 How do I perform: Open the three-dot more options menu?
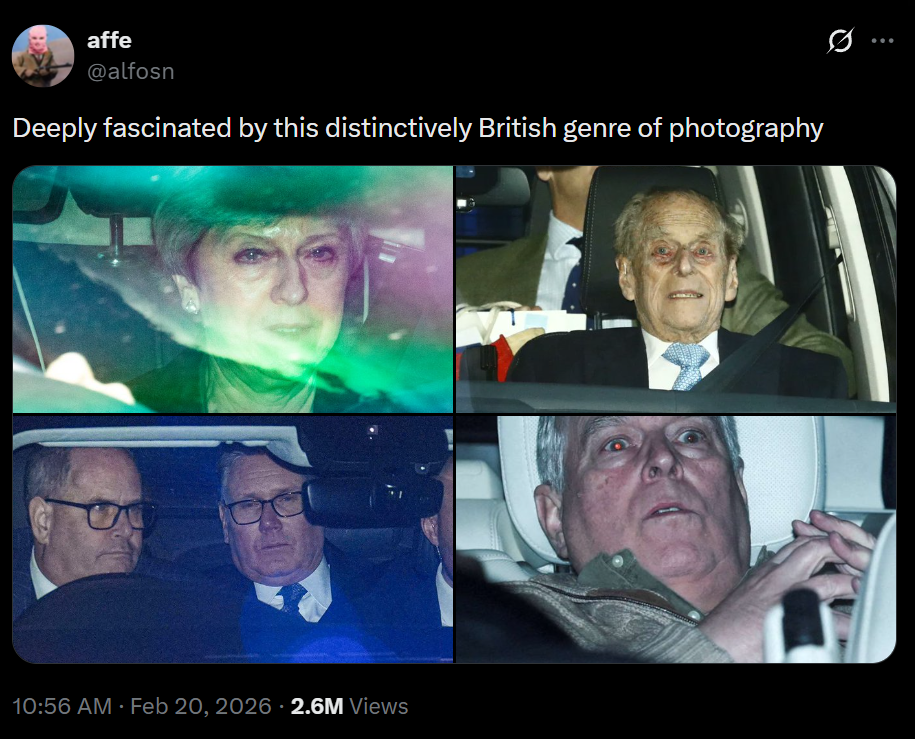[882, 40]
